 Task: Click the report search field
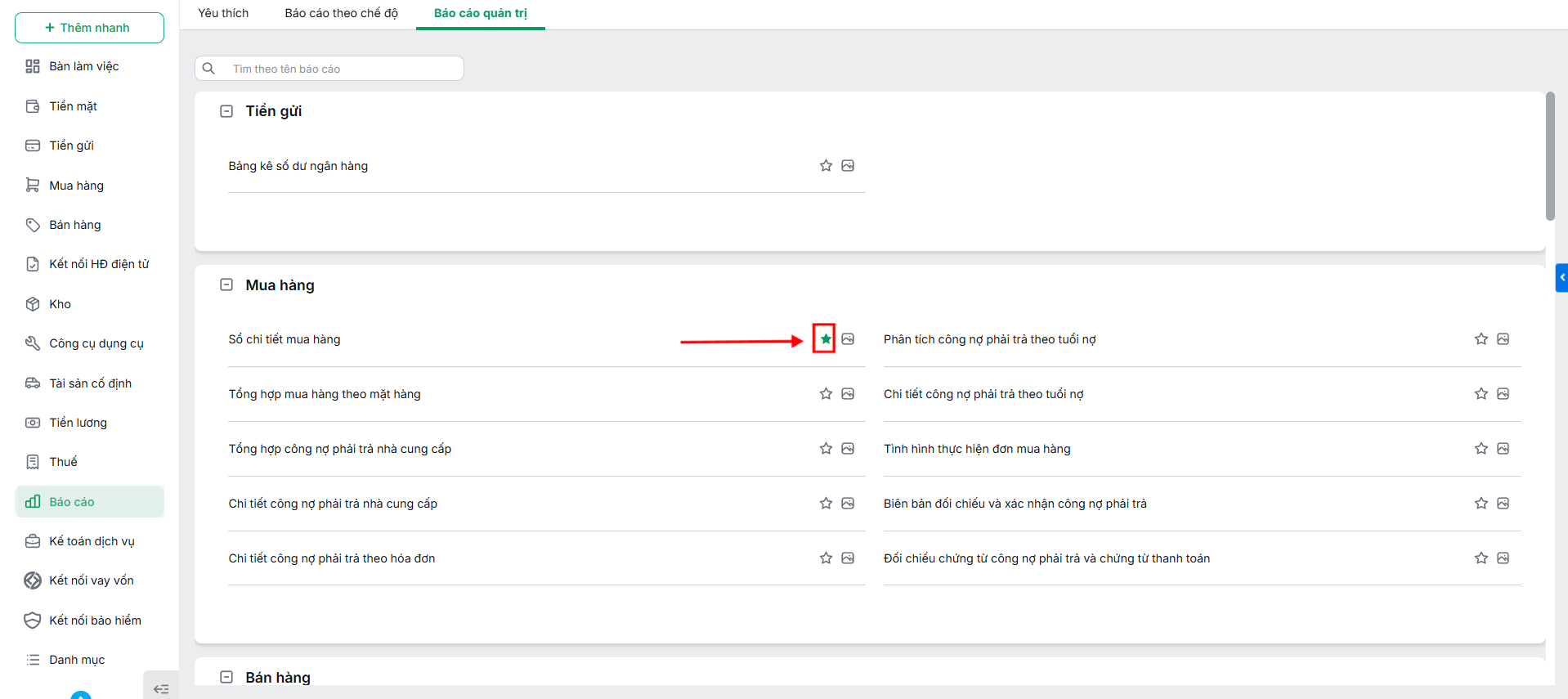coord(329,69)
